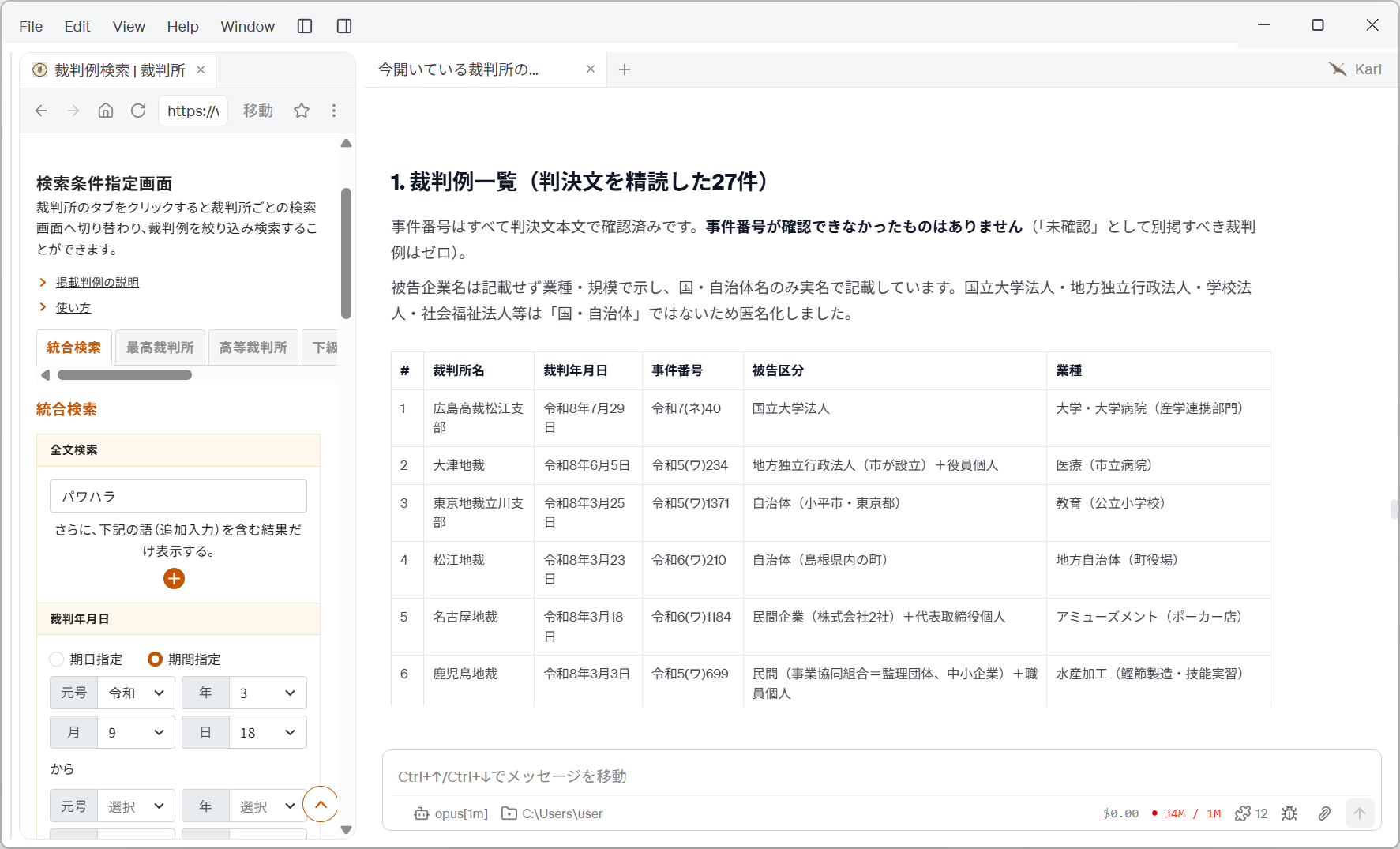Close the 裁判例検索 browser tab

(201, 69)
